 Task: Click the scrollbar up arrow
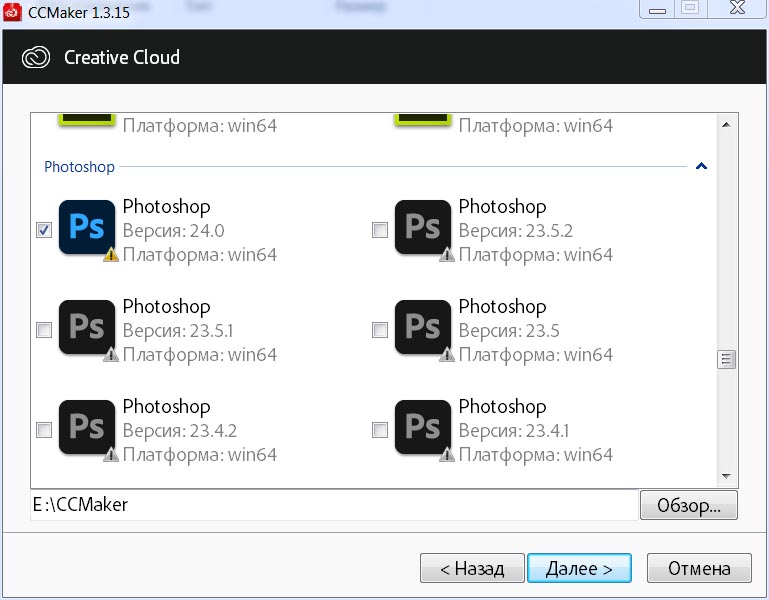(726, 125)
